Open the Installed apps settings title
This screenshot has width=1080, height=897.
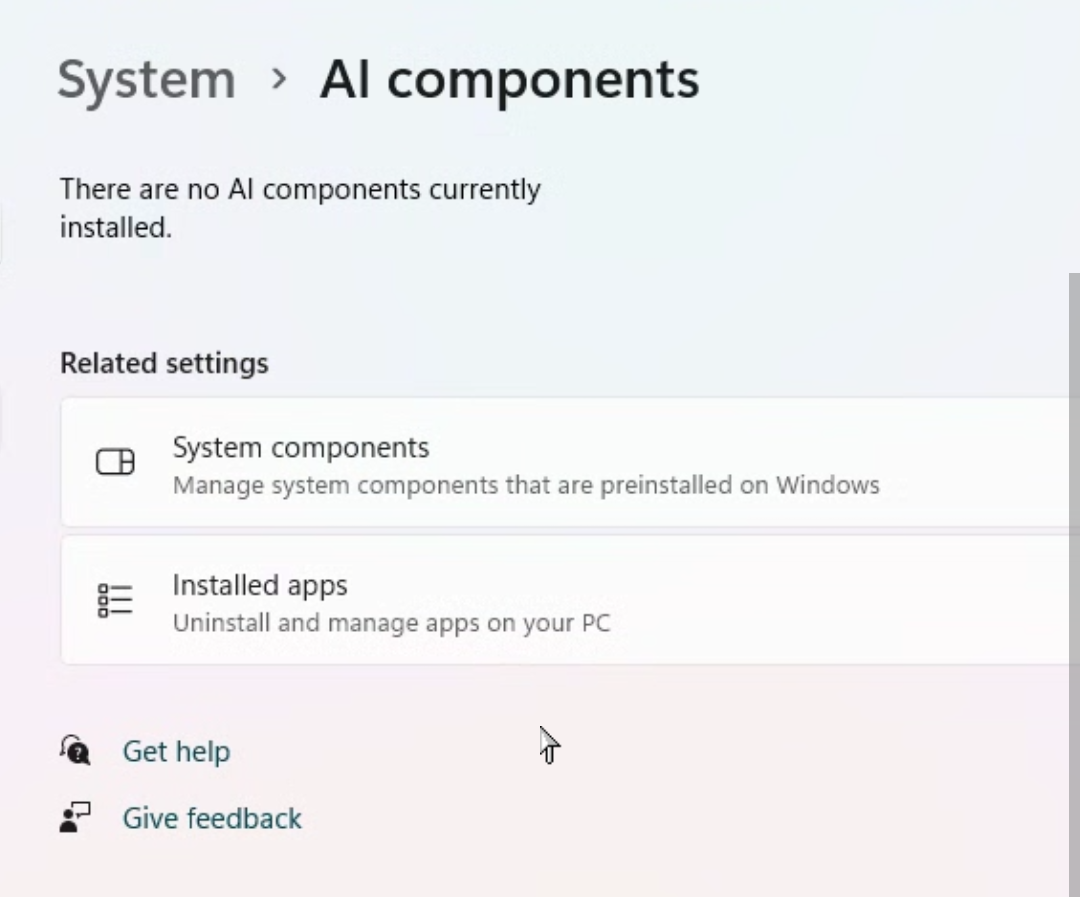pyautogui.click(x=260, y=585)
